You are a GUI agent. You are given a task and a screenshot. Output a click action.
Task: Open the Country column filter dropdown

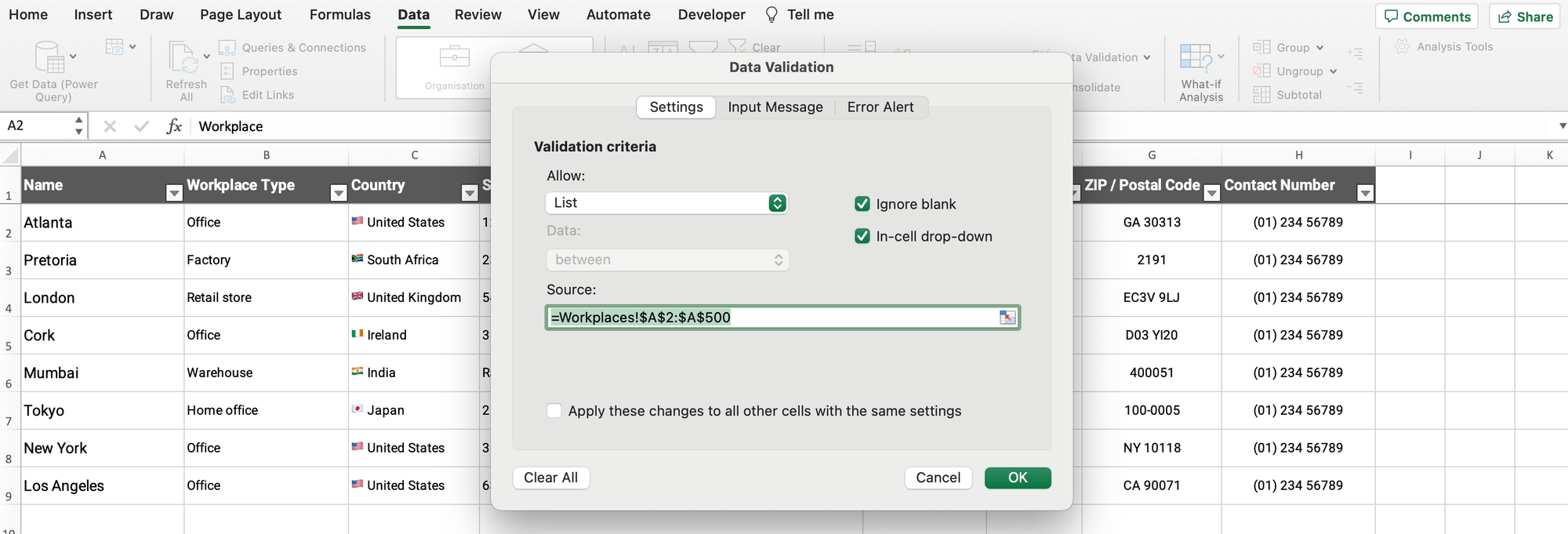tap(470, 193)
